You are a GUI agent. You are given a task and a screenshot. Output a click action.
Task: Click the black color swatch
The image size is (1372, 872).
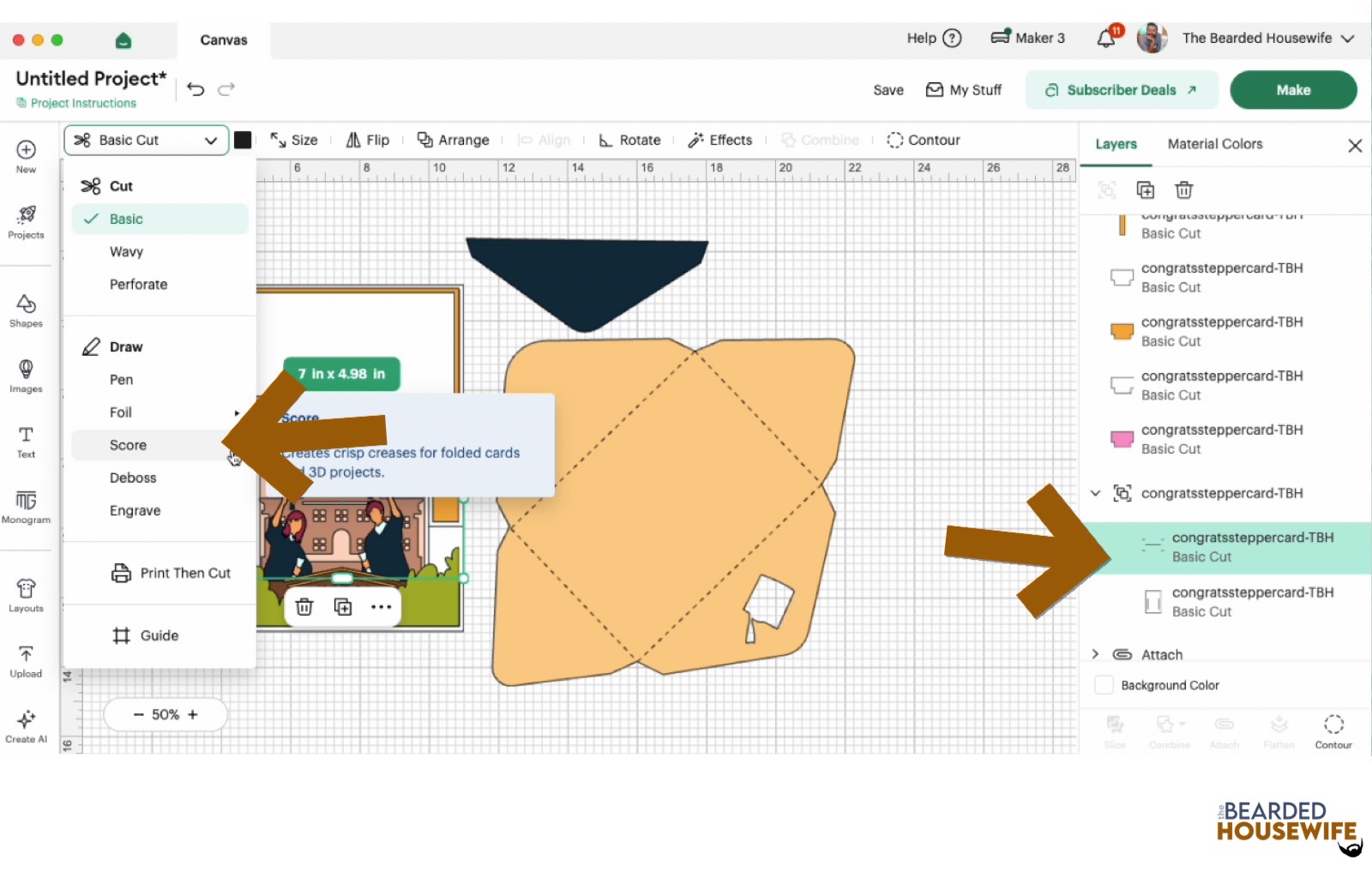[x=243, y=140]
